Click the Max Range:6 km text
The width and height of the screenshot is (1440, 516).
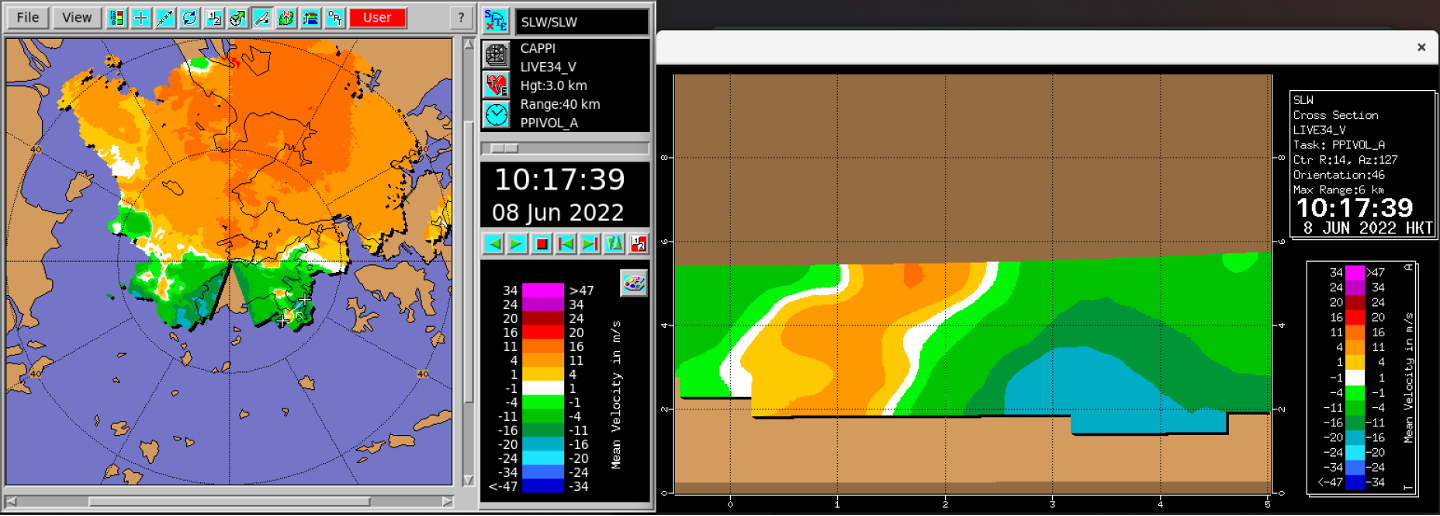click(1338, 189)
